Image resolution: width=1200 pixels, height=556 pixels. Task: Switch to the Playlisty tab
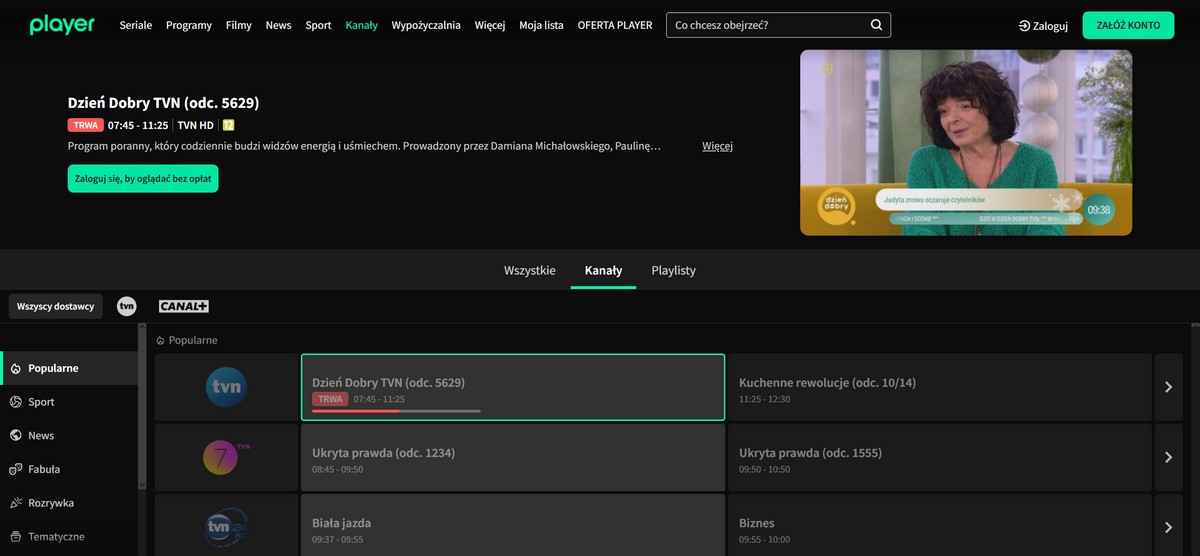[x=674, y=270]
